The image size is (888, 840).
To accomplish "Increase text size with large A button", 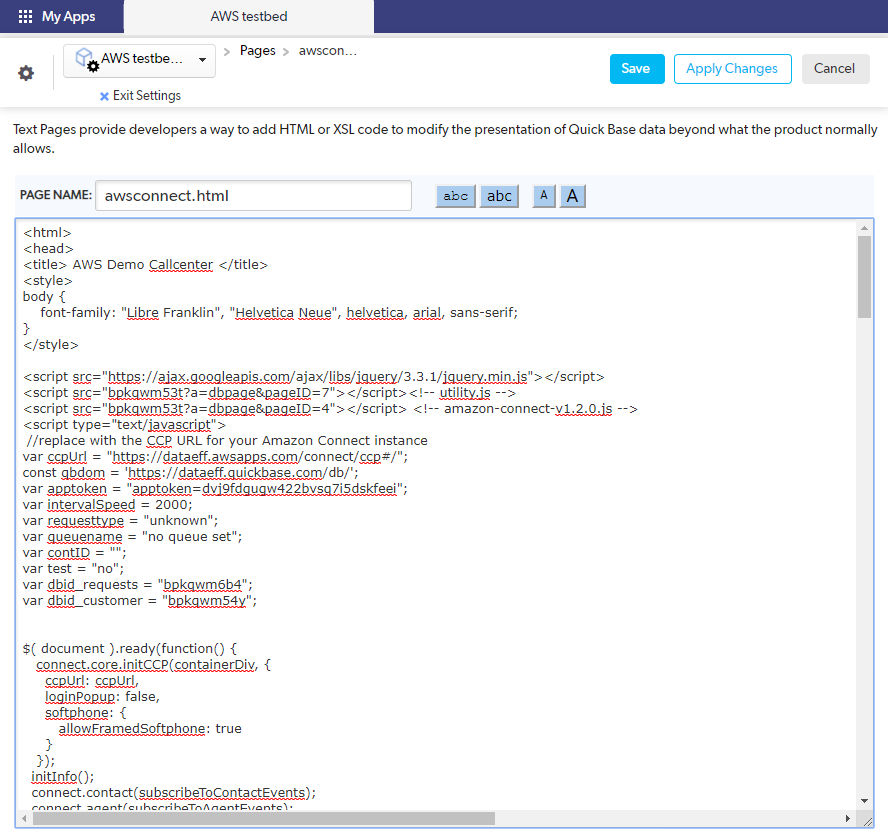I will point(573,196).
